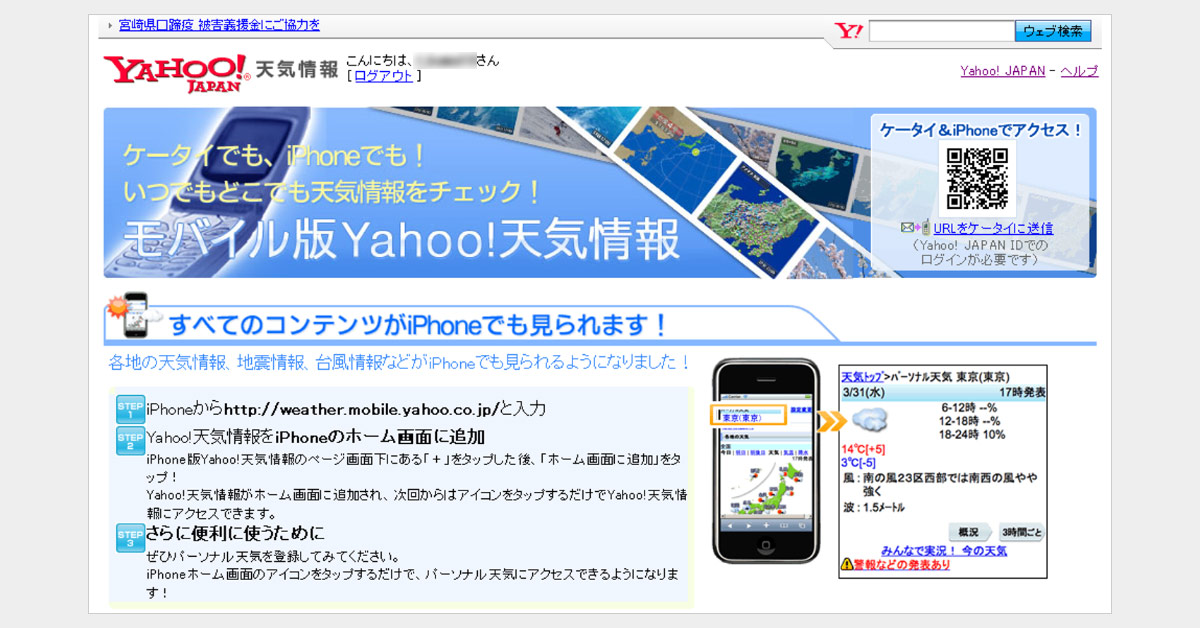Open the ヘルプ help link
Viewport: 1200px width, 628px height.
[x=1079, y=71]
